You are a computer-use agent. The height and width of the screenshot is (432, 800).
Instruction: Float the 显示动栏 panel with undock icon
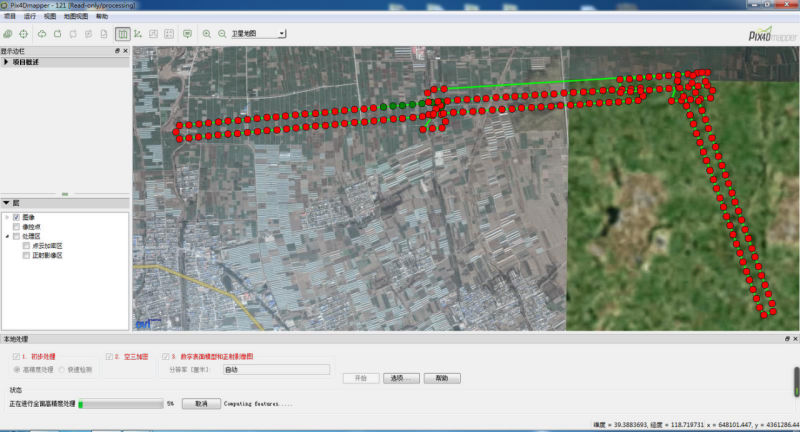(x=117, y=50)
